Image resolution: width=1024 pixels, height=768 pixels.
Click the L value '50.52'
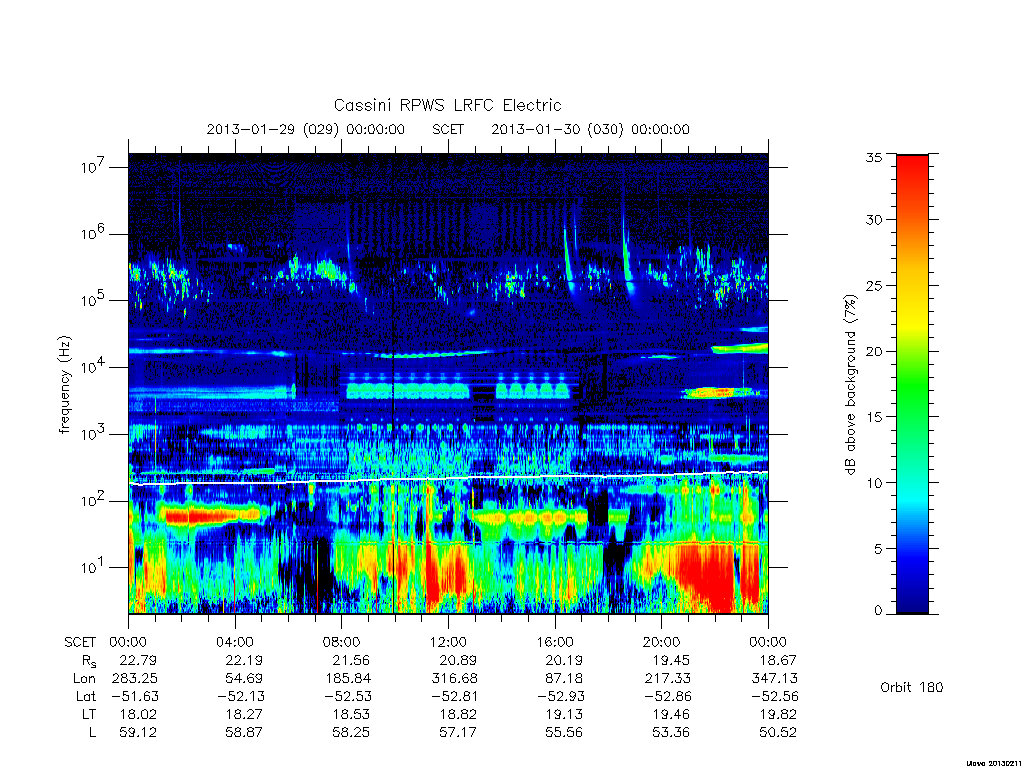[x=778, y=732]
